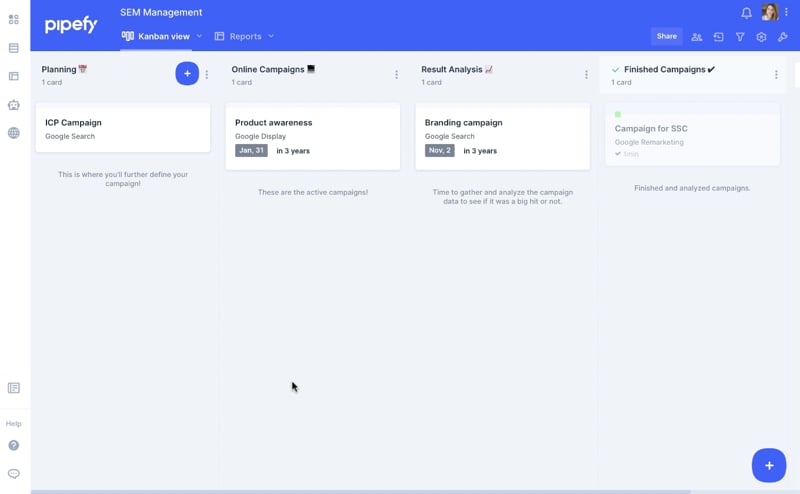
Task: Add new card in Planning column
Action: tap(187, 73)
